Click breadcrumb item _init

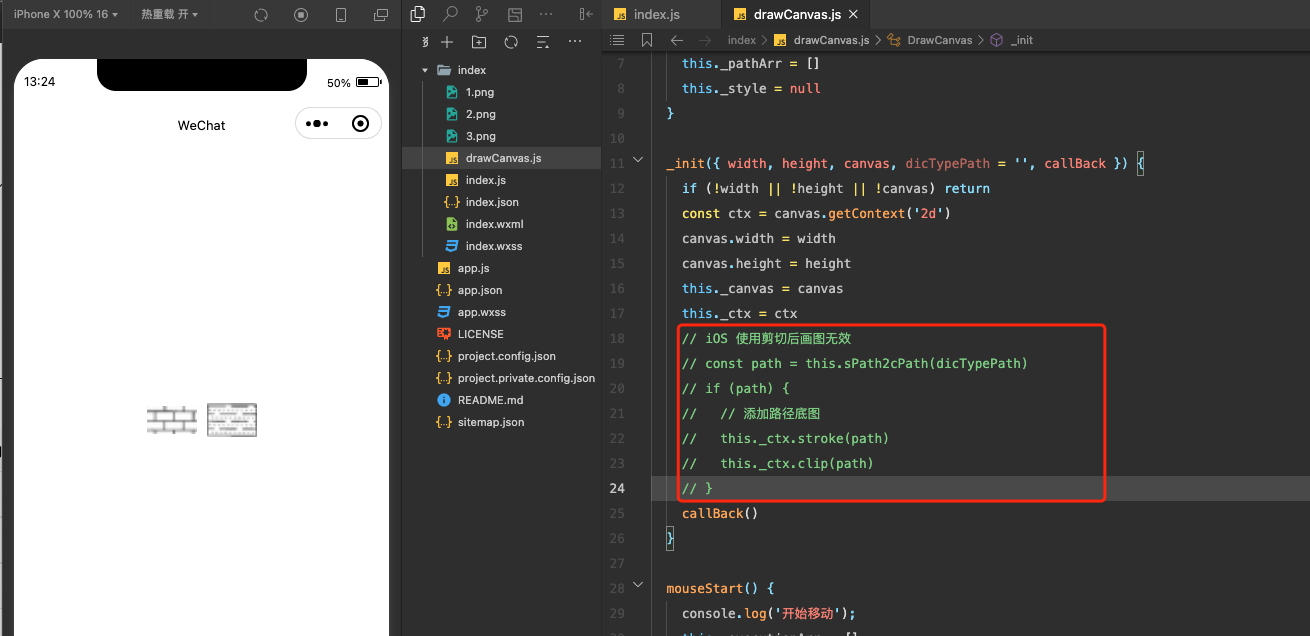pos(1013,40)
